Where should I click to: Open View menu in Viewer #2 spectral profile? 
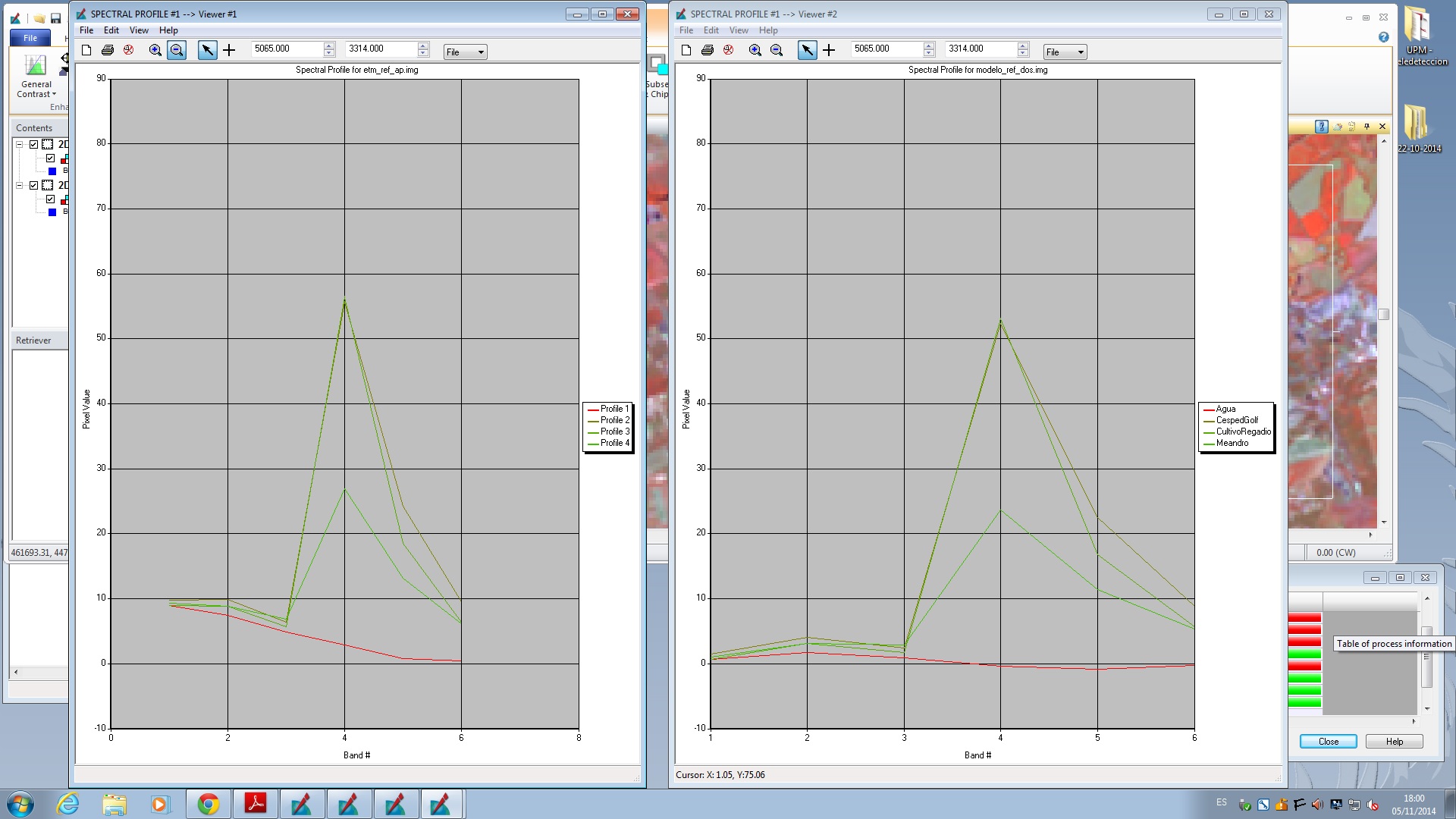point(739,30)
